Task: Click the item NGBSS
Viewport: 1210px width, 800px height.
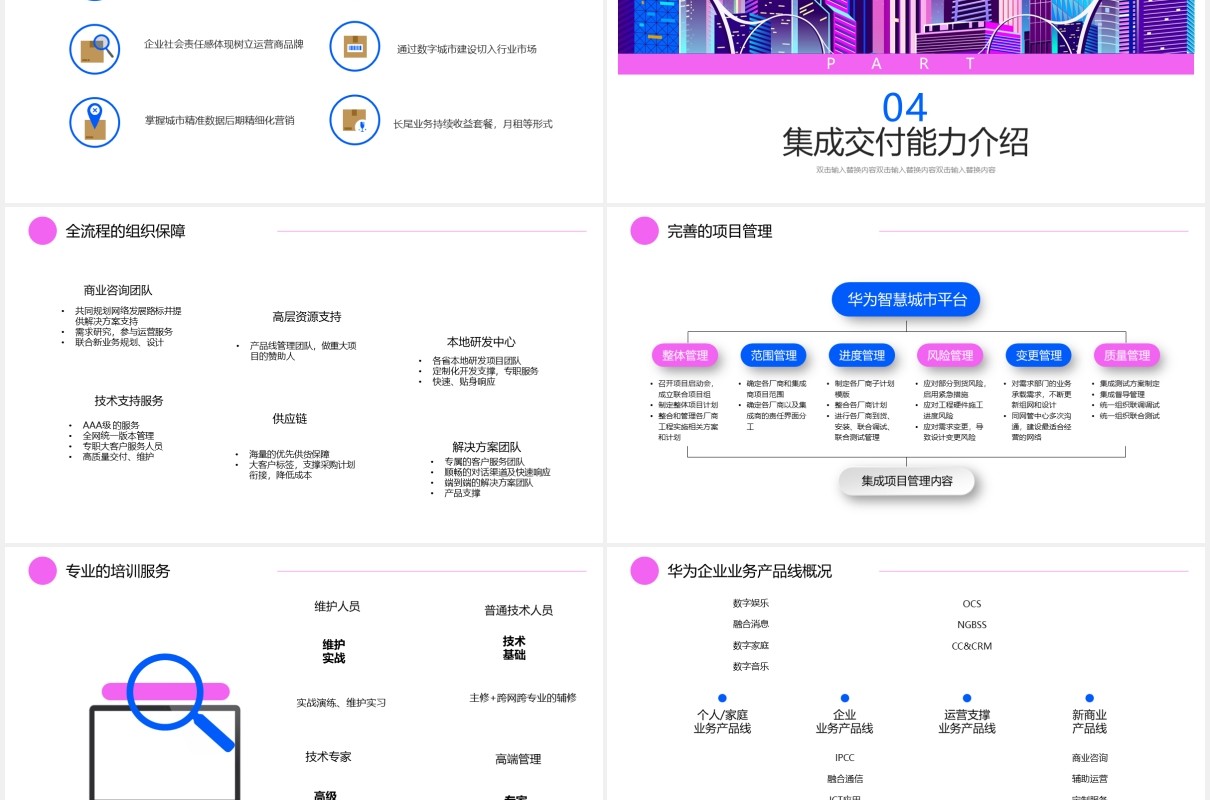Action: click(x=972, y=625)
